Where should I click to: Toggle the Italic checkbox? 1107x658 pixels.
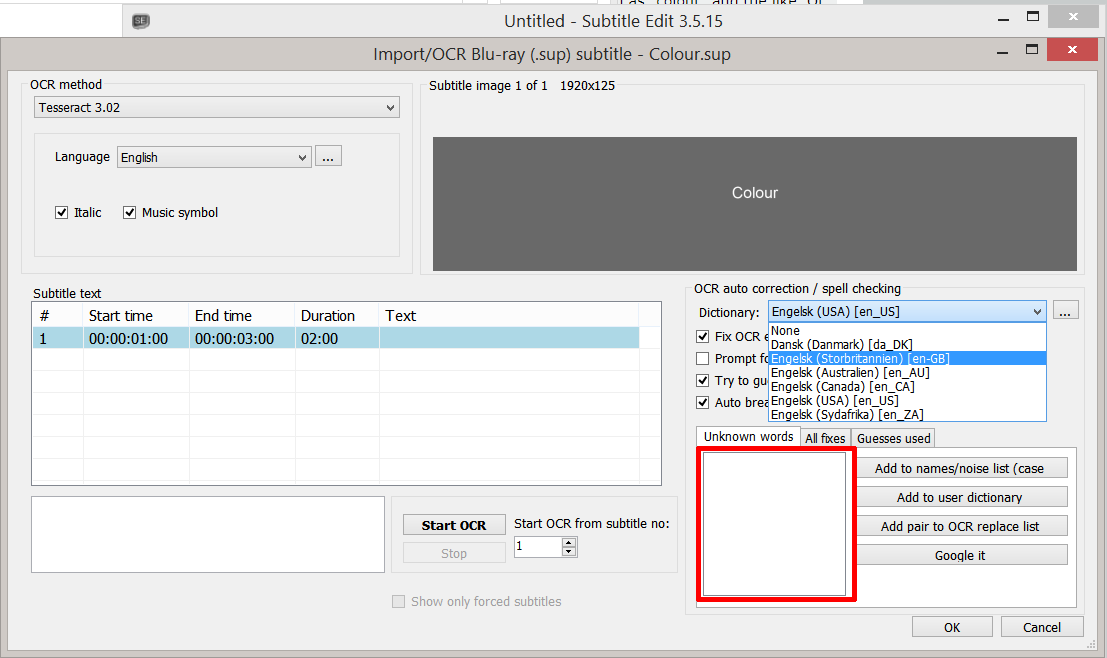point(61,213)
